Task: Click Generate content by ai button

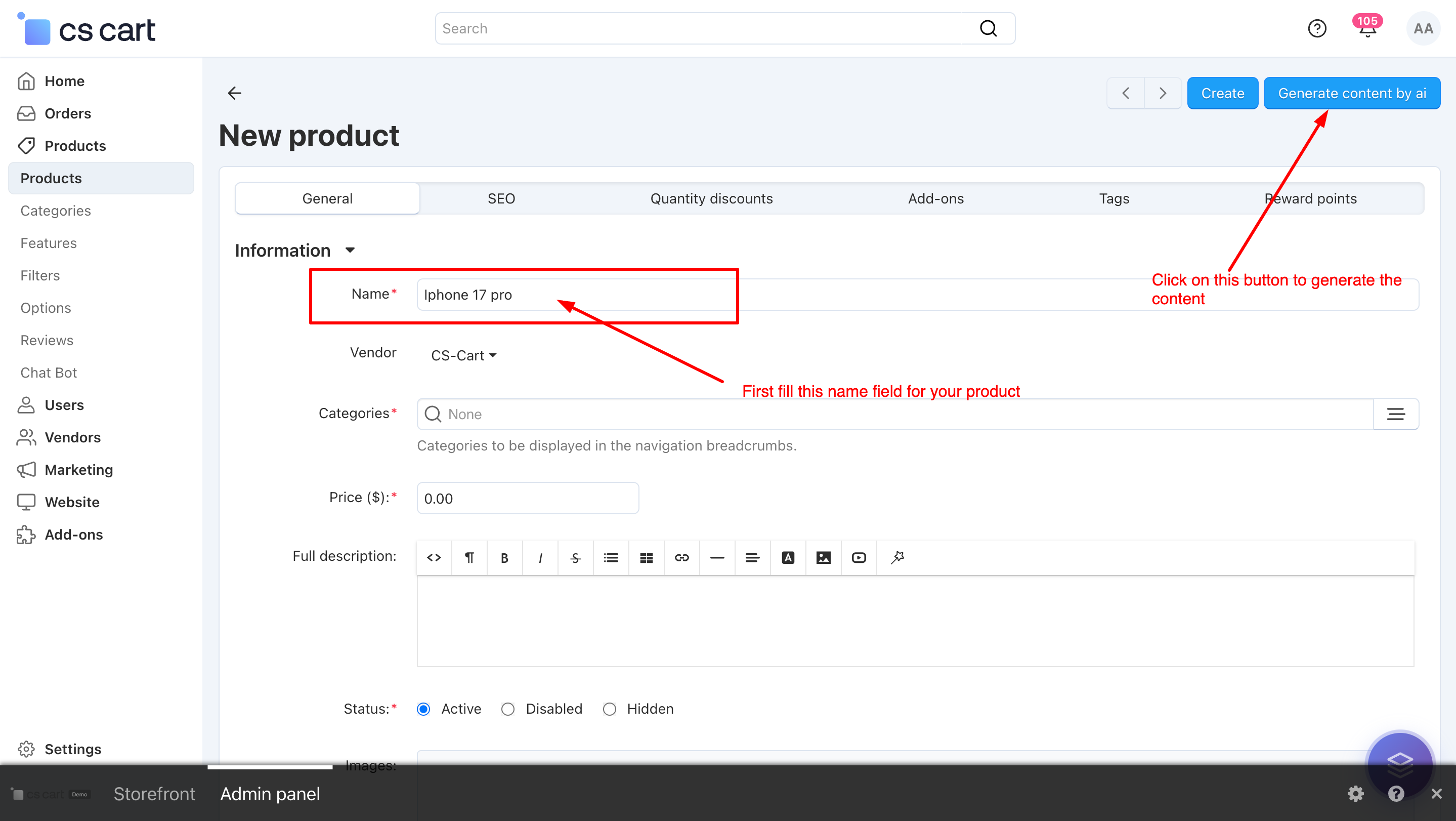Action: pos(1351,93)
